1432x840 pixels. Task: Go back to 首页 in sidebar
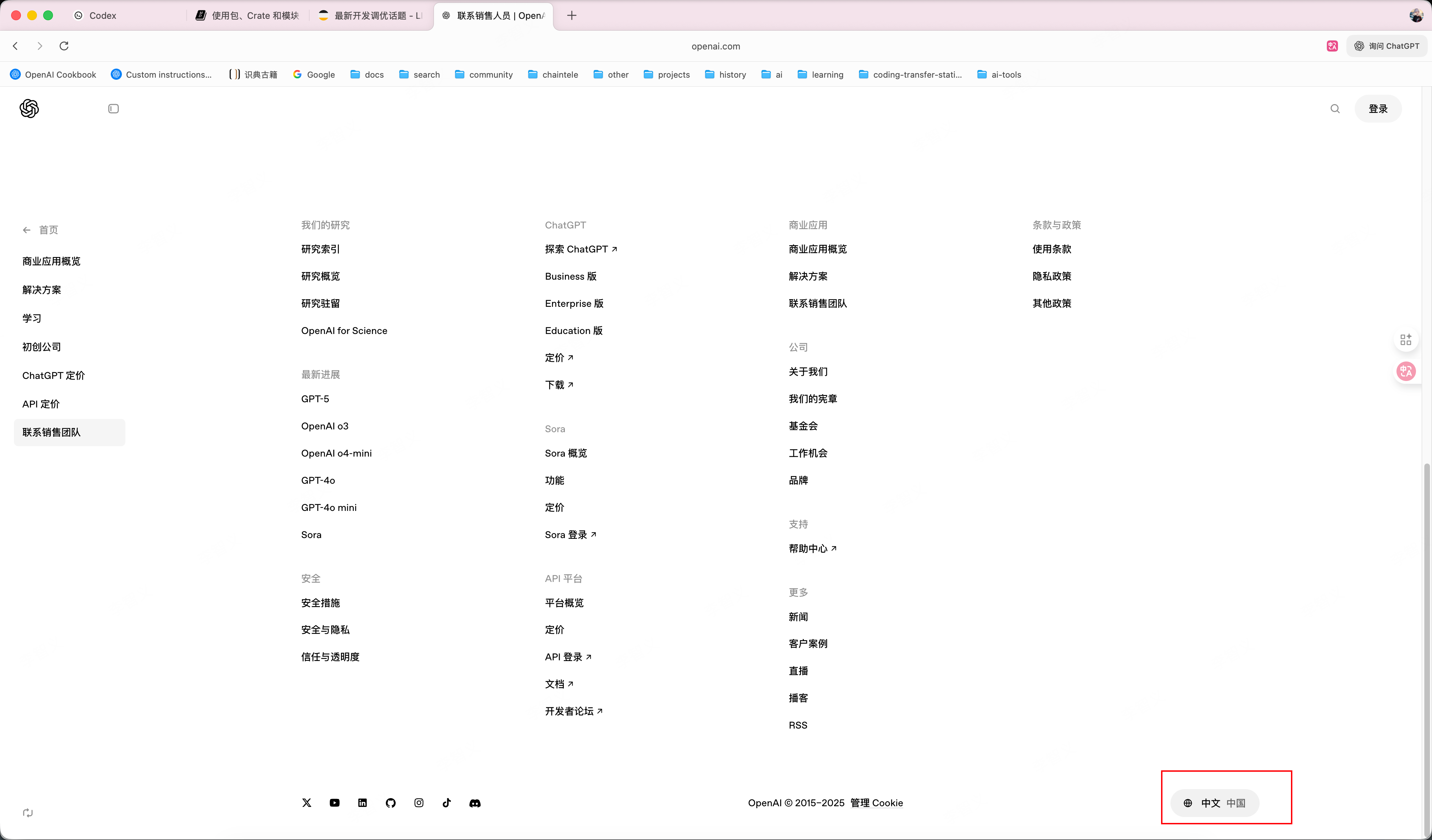pyautogui.click(x=40, y=230)
